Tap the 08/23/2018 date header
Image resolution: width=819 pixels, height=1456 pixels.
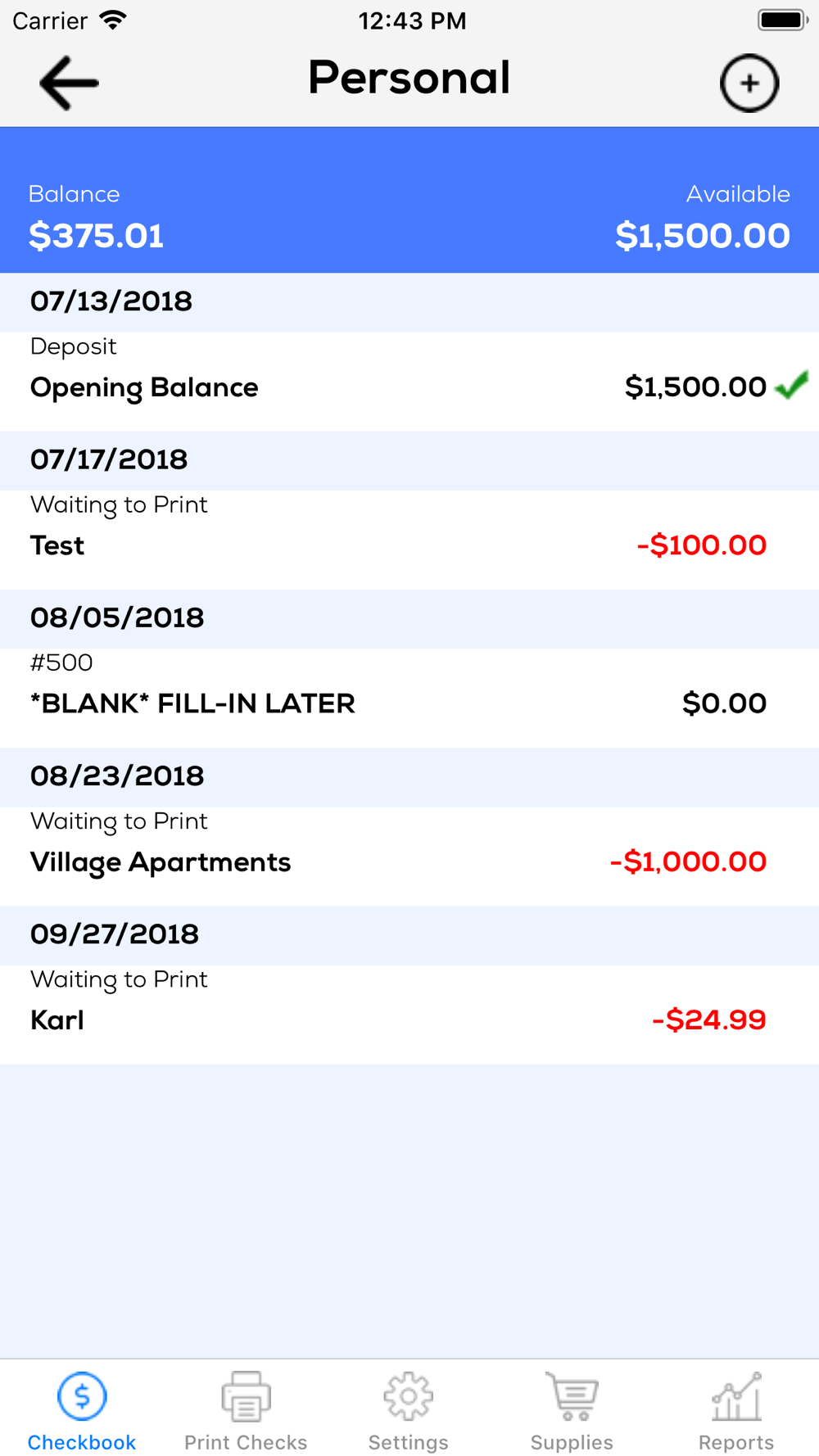(x=409, y=777)
